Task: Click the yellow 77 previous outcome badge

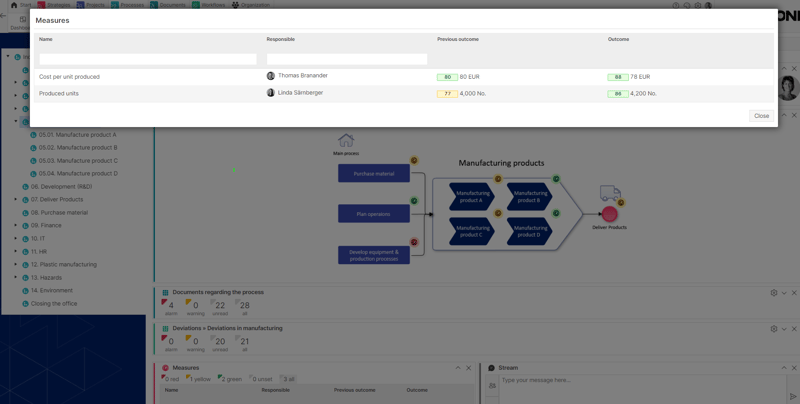Action: pos(447,94)
